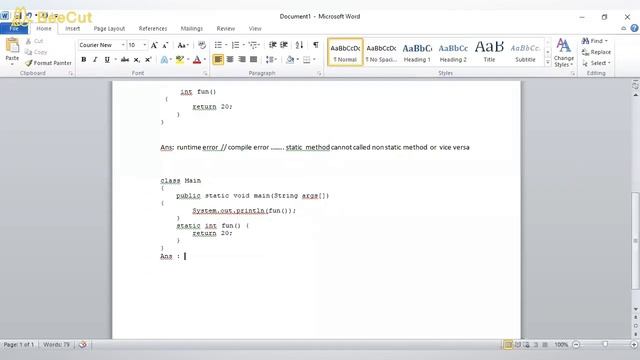The width and height of the screenshot is (640, 360).
Task: Toggle Underline formatting
Action: tap(107, 60)
